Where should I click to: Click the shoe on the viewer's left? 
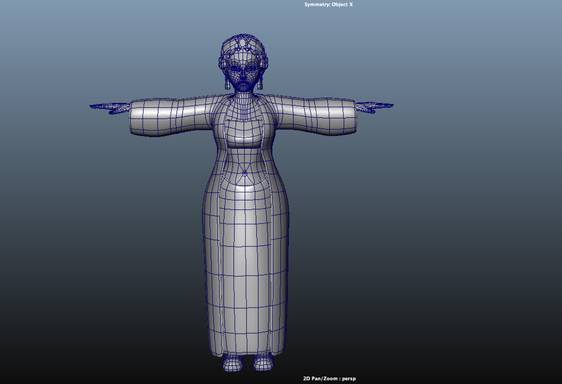click(x=233, y=362)
